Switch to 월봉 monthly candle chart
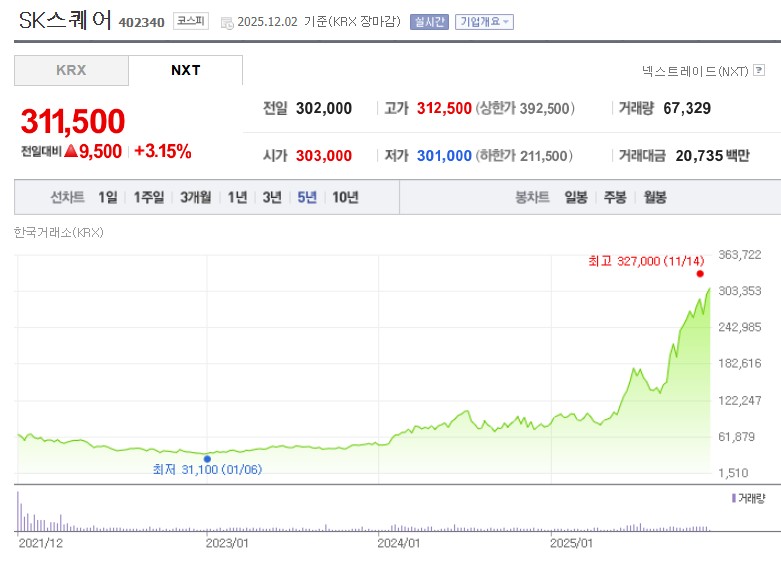This screenshot has width=781, height=563. point(655,197)
